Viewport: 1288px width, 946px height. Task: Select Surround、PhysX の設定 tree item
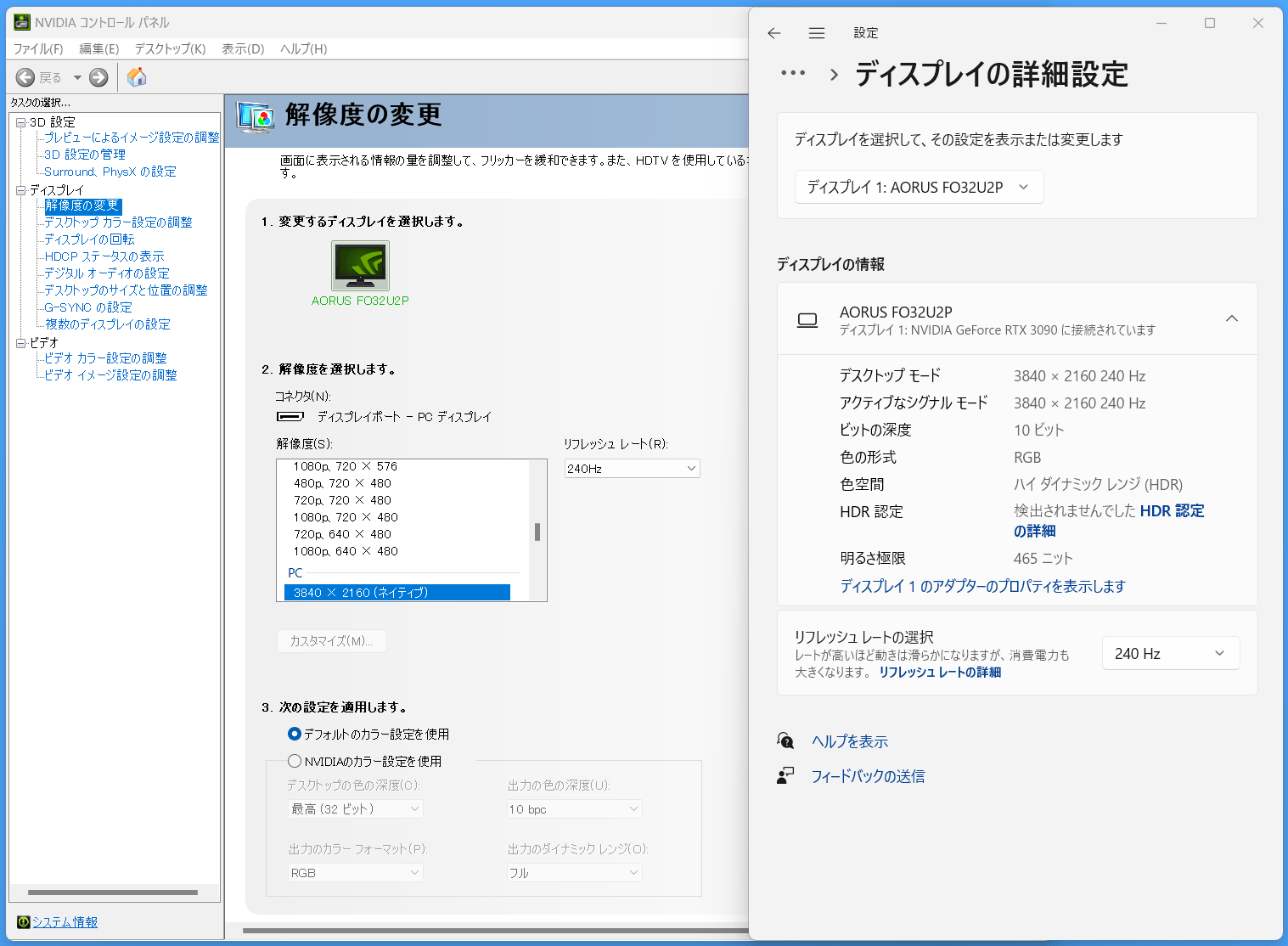pyautogui.click(x=110, y=172)
